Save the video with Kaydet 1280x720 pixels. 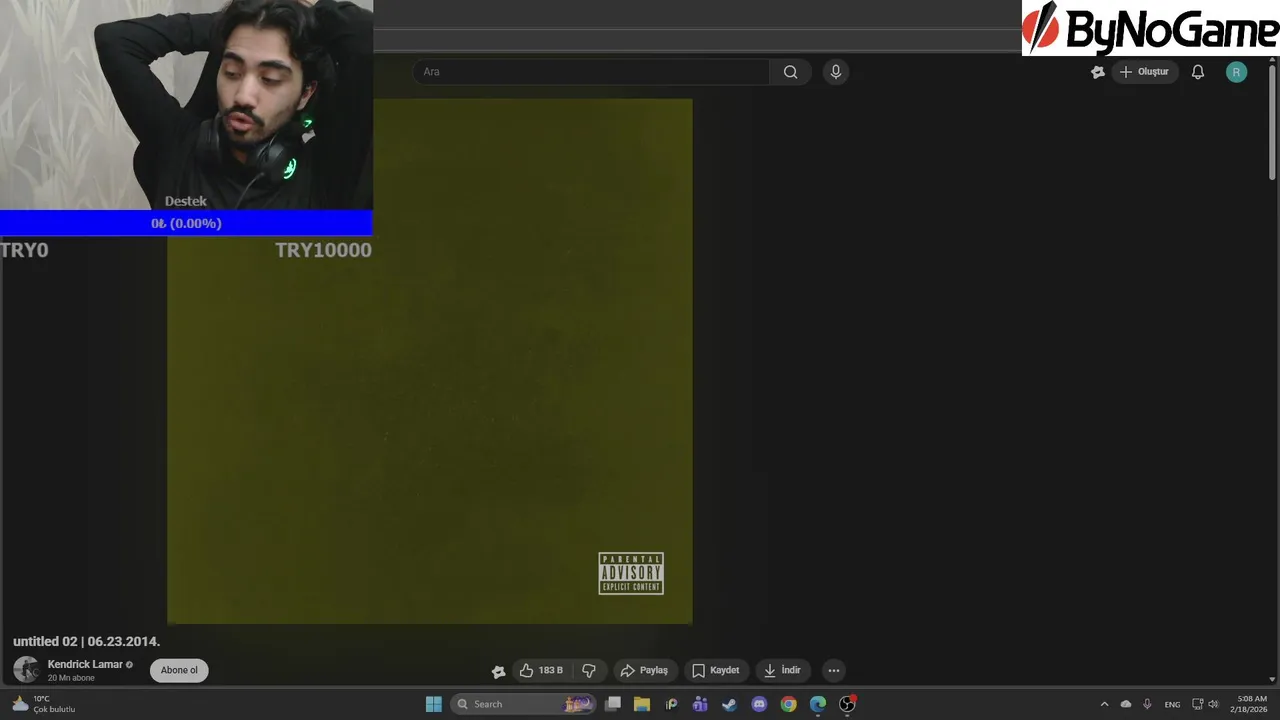point(716,670)
